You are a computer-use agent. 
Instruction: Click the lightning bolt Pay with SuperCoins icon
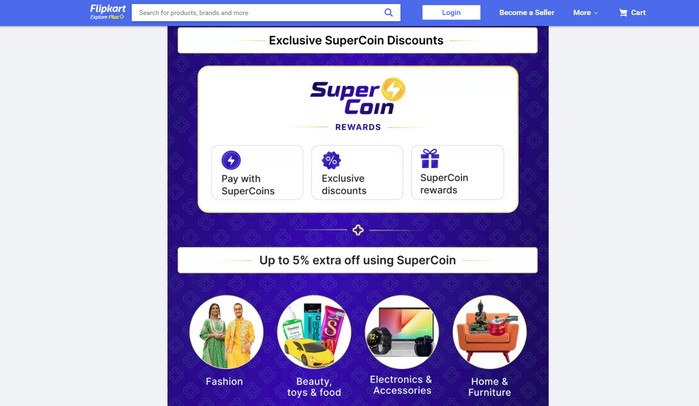(x=231, y=160)
